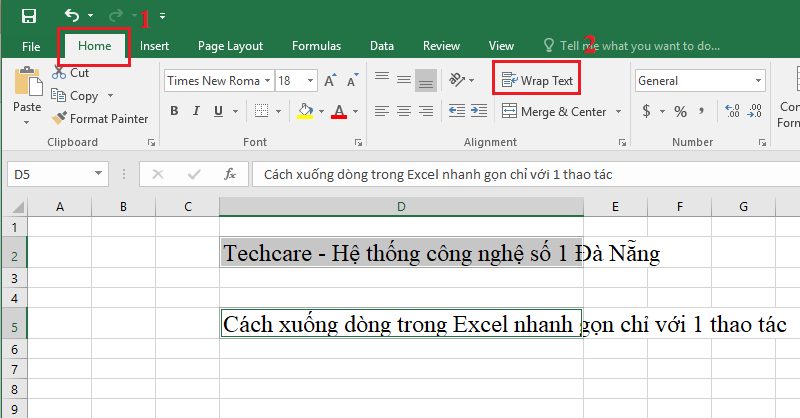Click Orientation text rotation icon
The image size is (800, 418).
coord(457,80)
